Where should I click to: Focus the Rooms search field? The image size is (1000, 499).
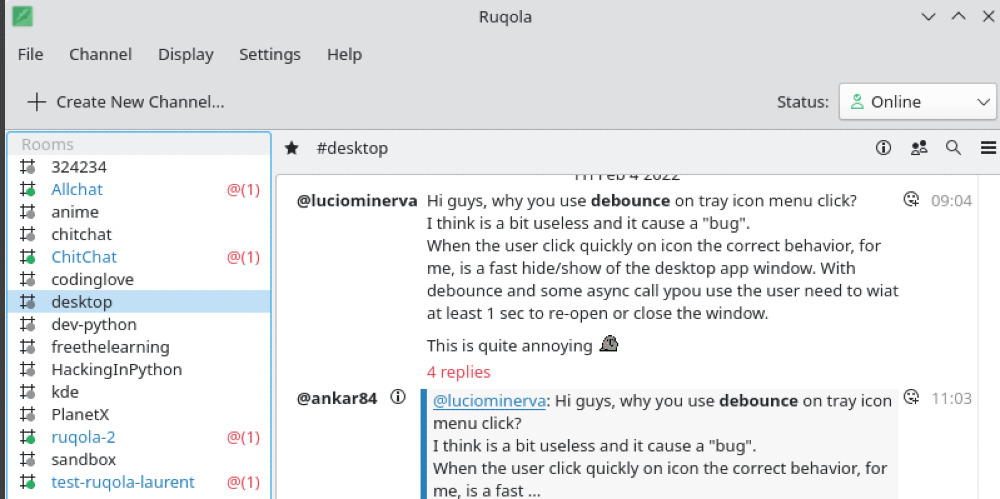(x=139, y=144)
